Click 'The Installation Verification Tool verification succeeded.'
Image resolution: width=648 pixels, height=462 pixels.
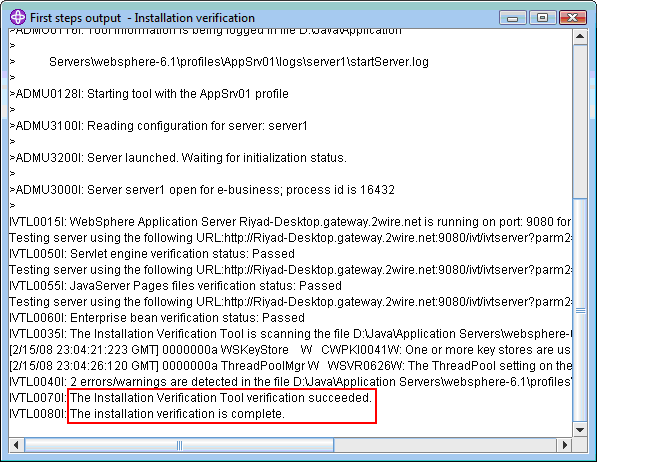(221, 398)
